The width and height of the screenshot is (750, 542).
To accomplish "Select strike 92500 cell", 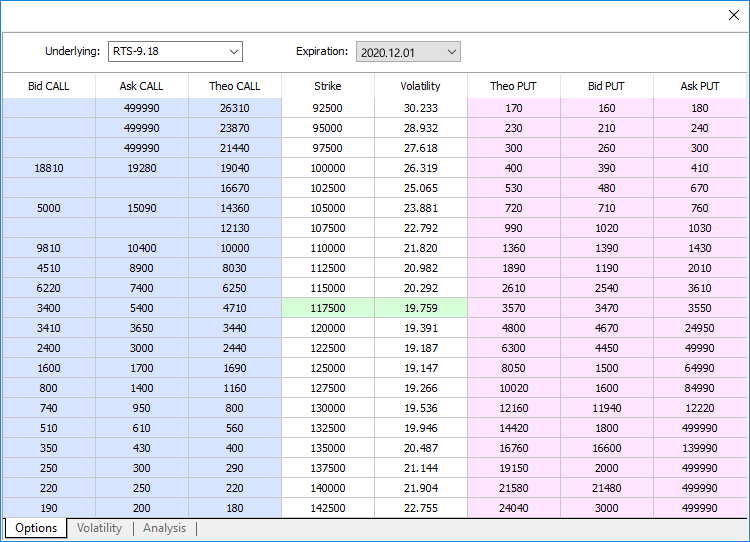I will click(x=328, y=108).
